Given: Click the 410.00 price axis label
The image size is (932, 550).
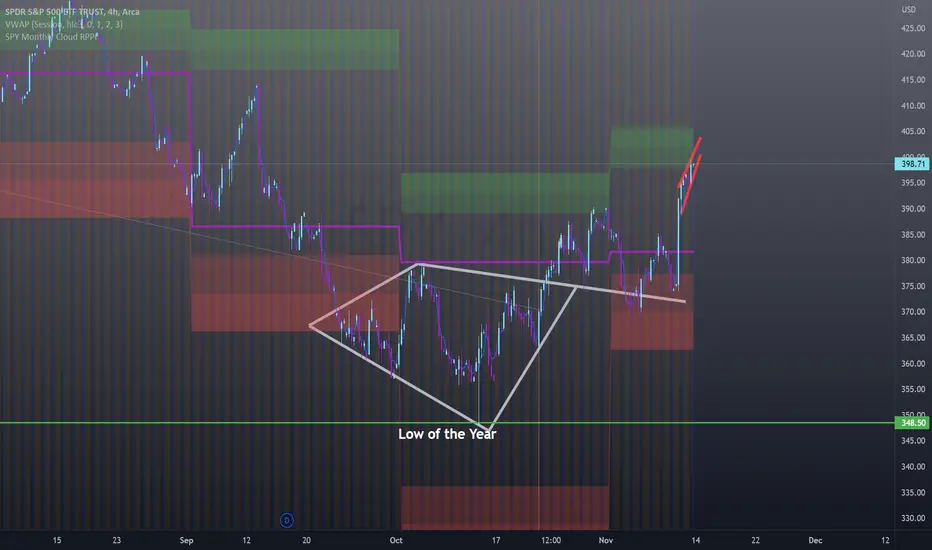Looking at the screenshot, I should tap(913, 106).
